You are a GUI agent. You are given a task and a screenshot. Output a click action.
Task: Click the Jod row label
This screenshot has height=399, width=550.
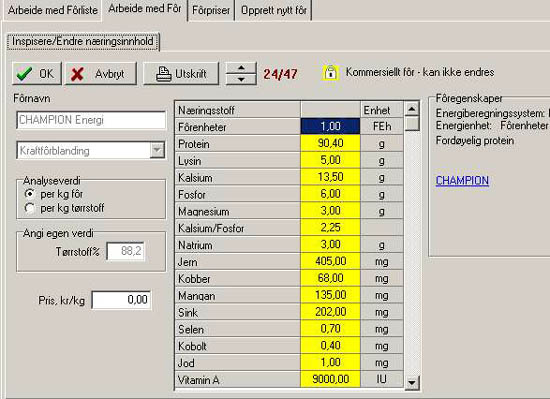pyautogui.click(x=237, y=362)
